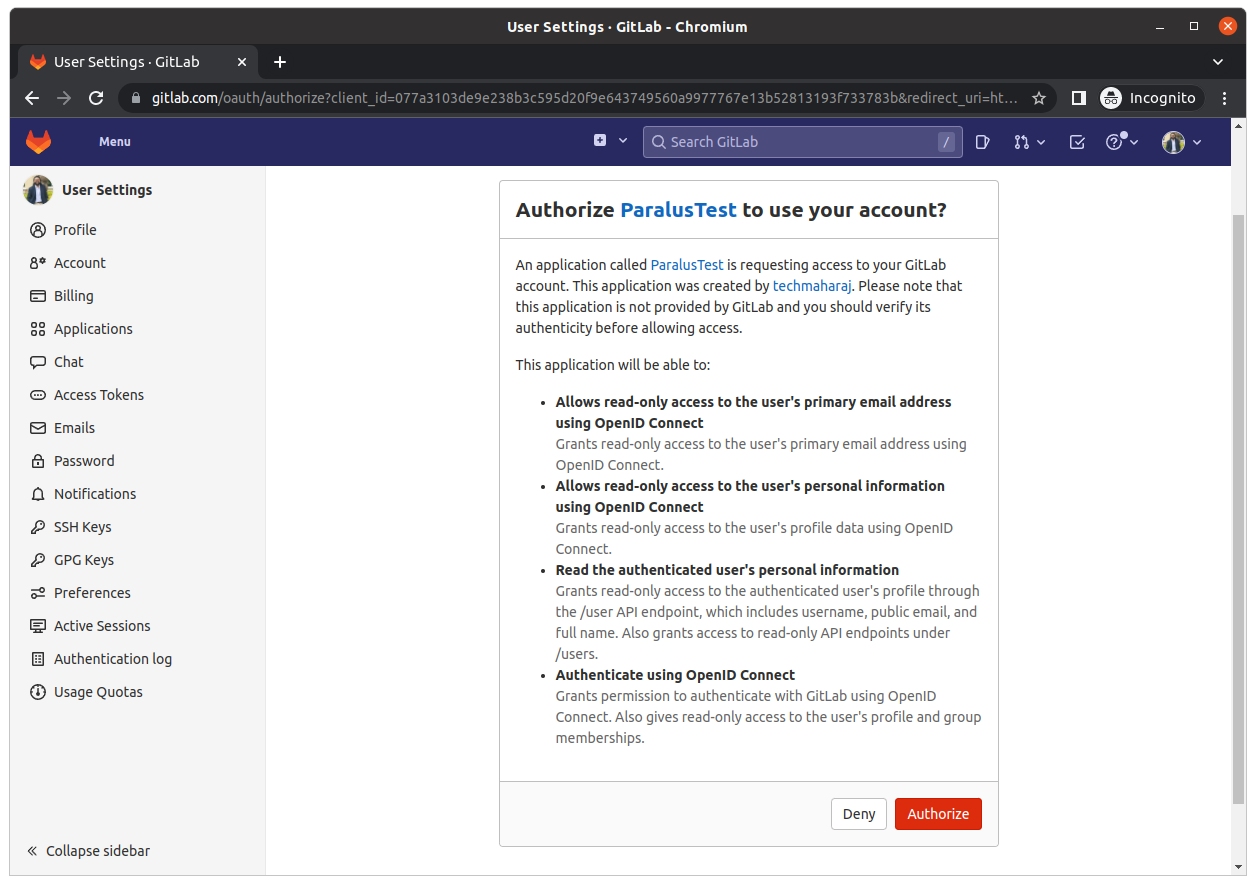
Task: Open the create new plus dropdown
Action: click(610, 142)
